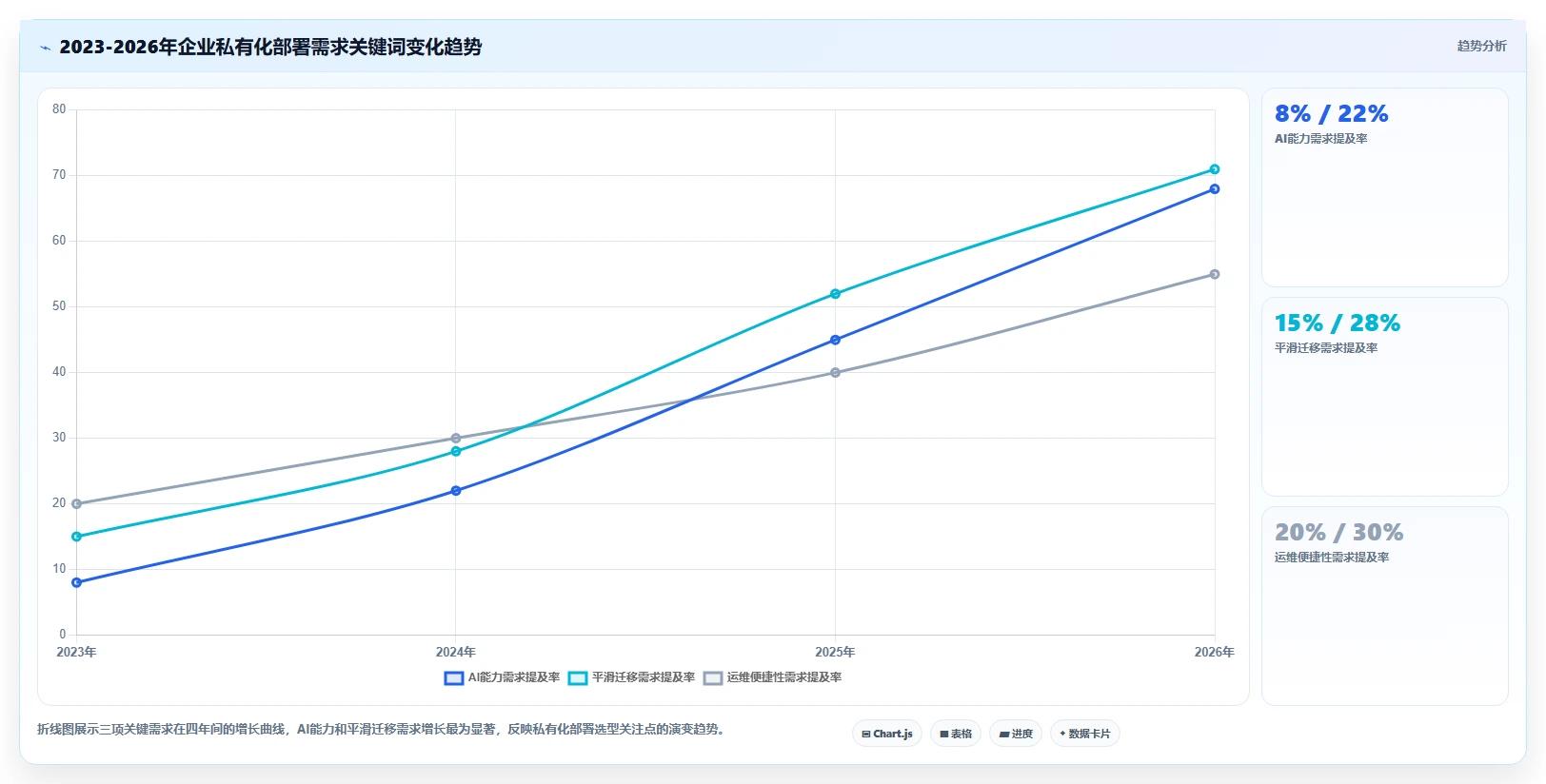Image resolution: width=1546 pixels, height=784 pixels.
Task: Select 平滑迁移 data point at 2026年
Action: tap(1215, 169)
